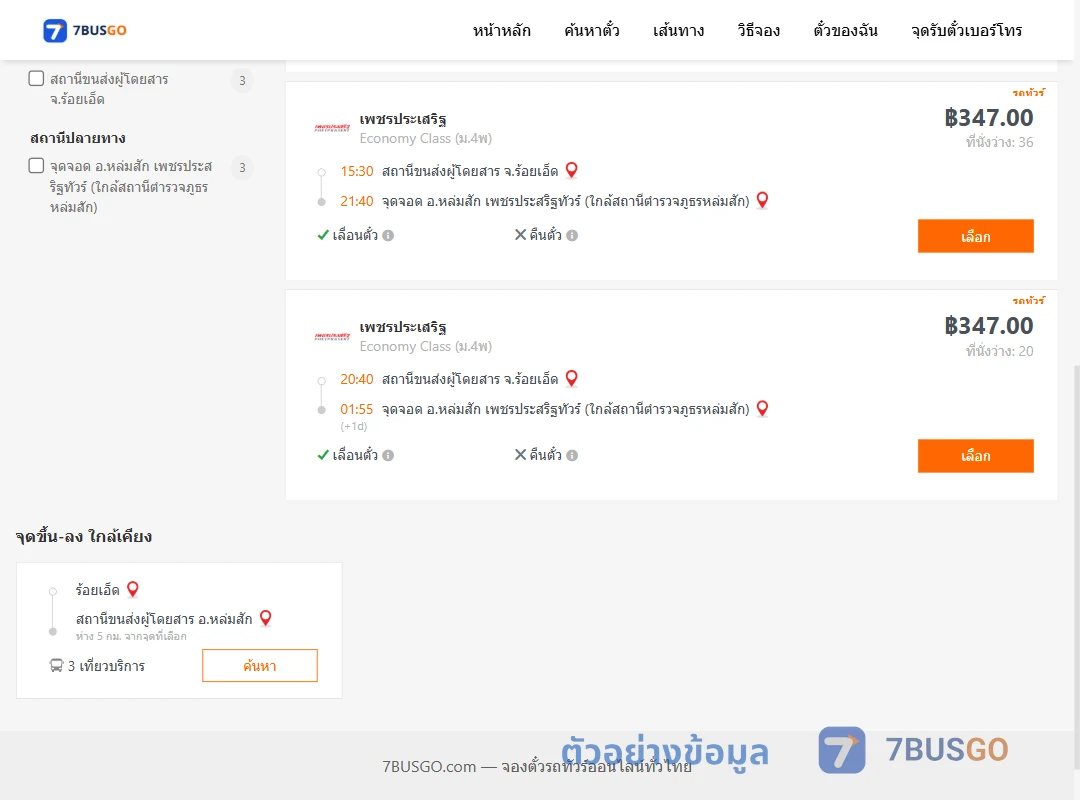
Task: Click green checkmark เลื่อนตั๋ว in 15:30 trip
Action: point(323,235)
